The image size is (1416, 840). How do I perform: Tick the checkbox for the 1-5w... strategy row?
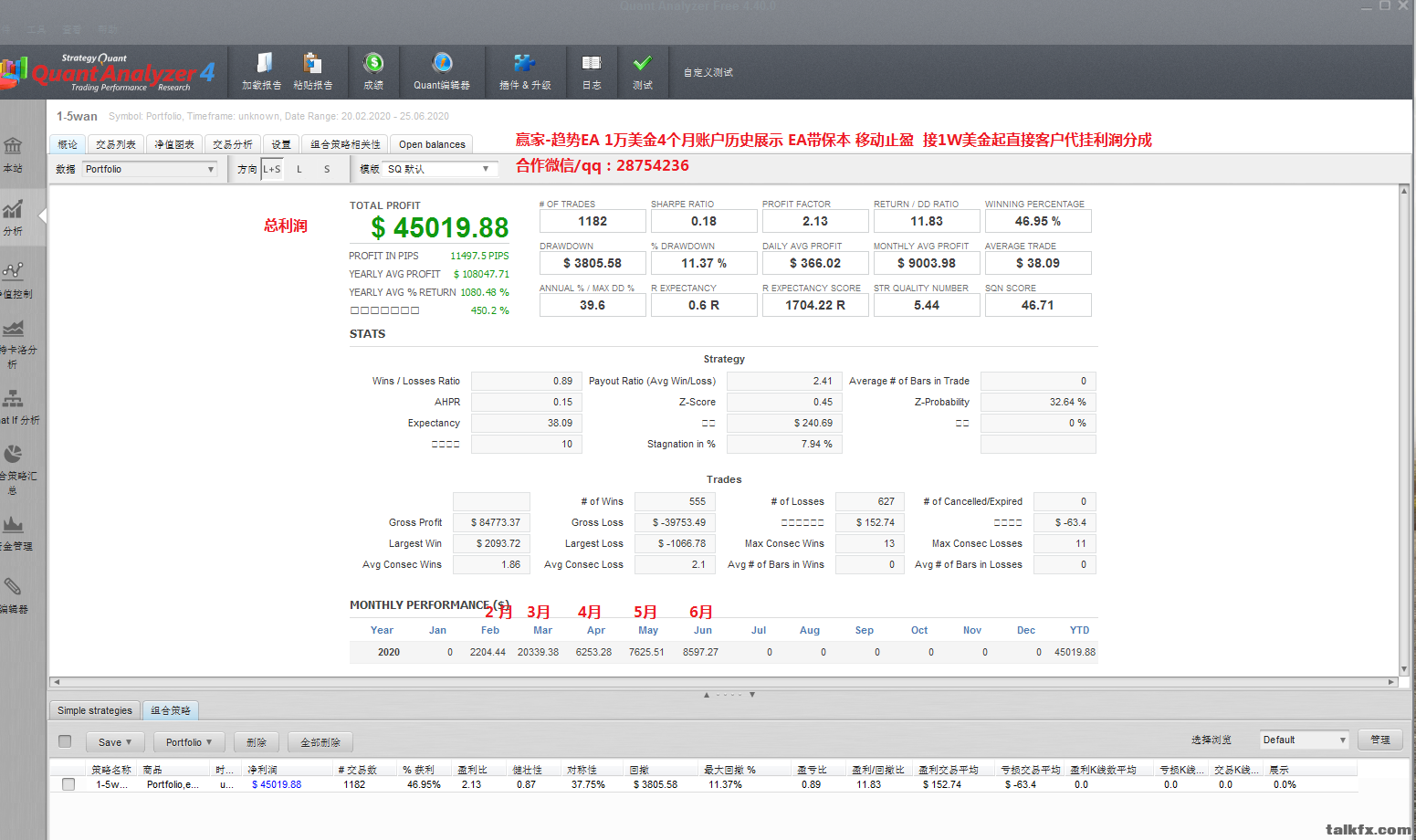pos(68,784)
